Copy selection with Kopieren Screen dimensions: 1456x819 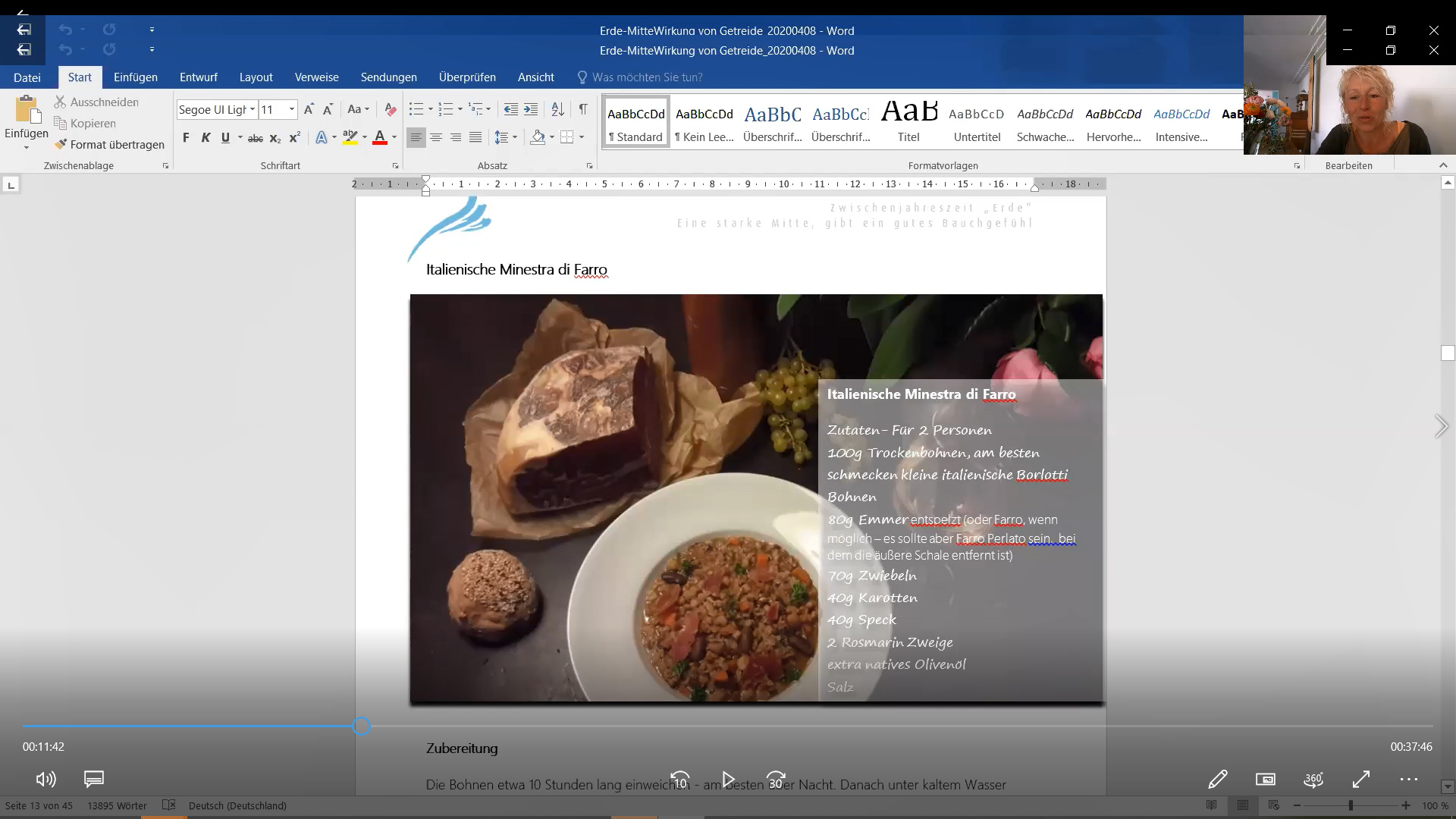coord(85,123)
